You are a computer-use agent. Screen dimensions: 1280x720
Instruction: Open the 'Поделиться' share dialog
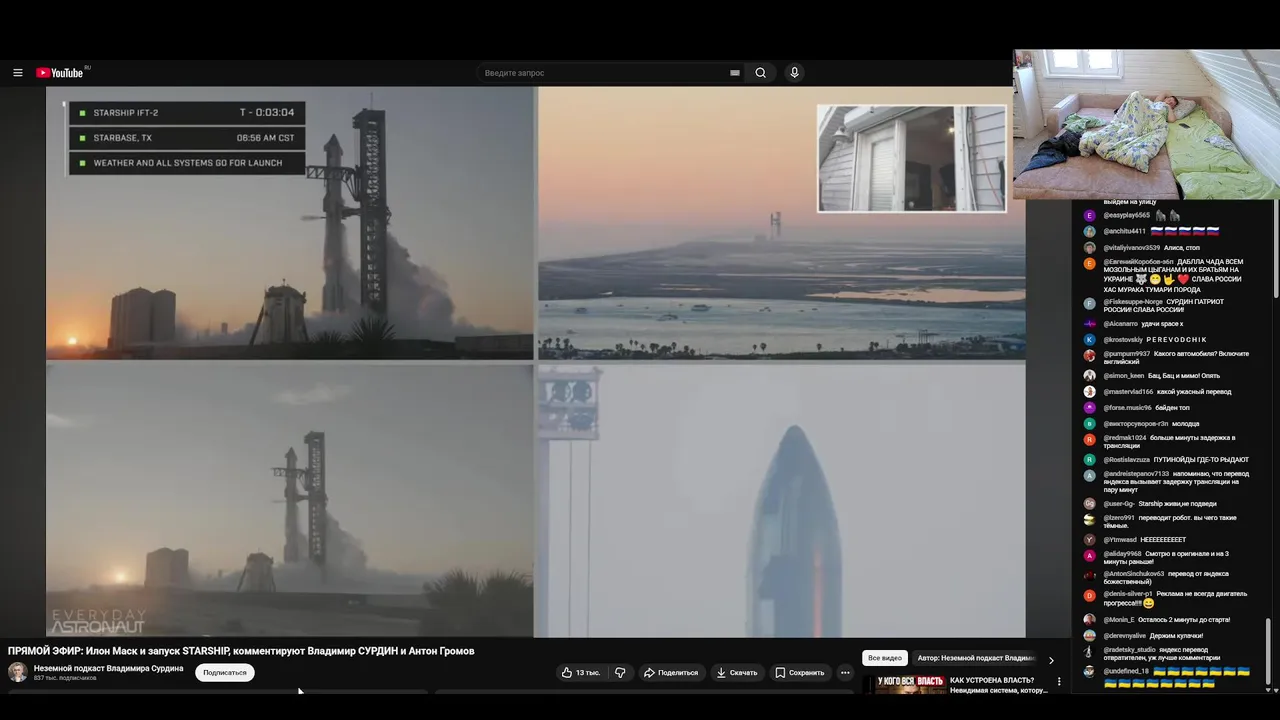(x=671, y=673)
